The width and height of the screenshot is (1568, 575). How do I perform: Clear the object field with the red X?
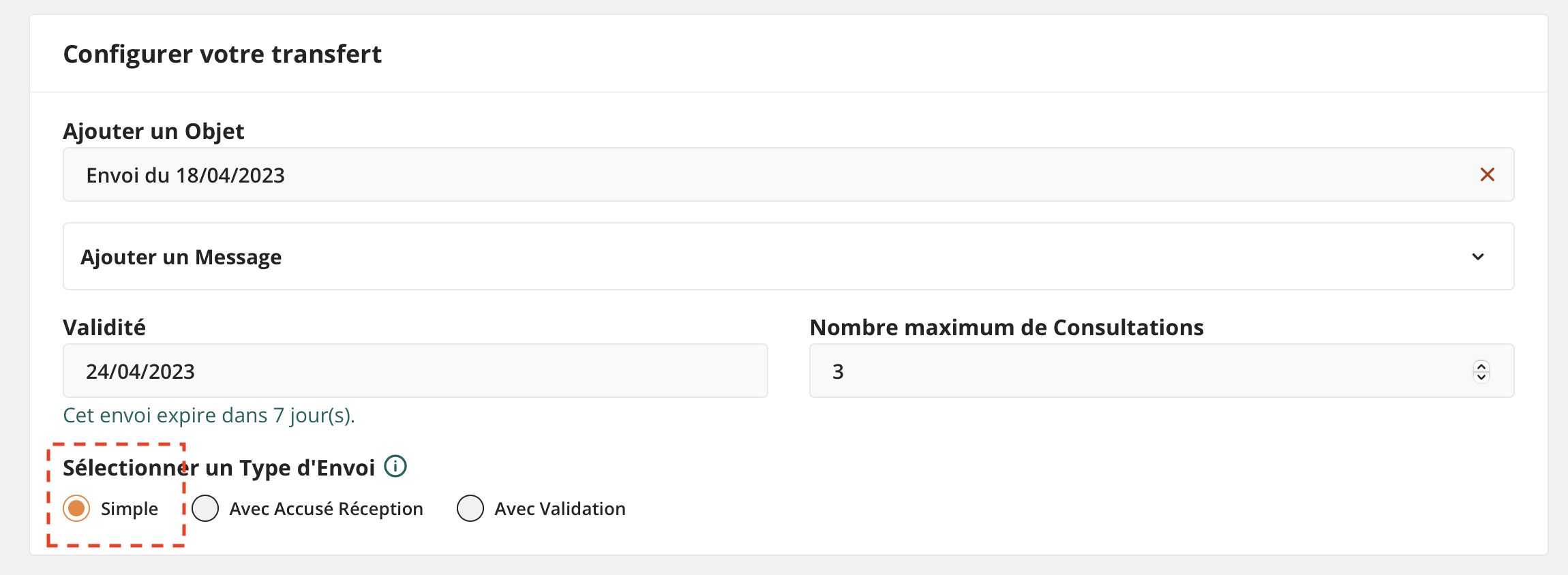pyautogui.click(x=1487, y=175)
